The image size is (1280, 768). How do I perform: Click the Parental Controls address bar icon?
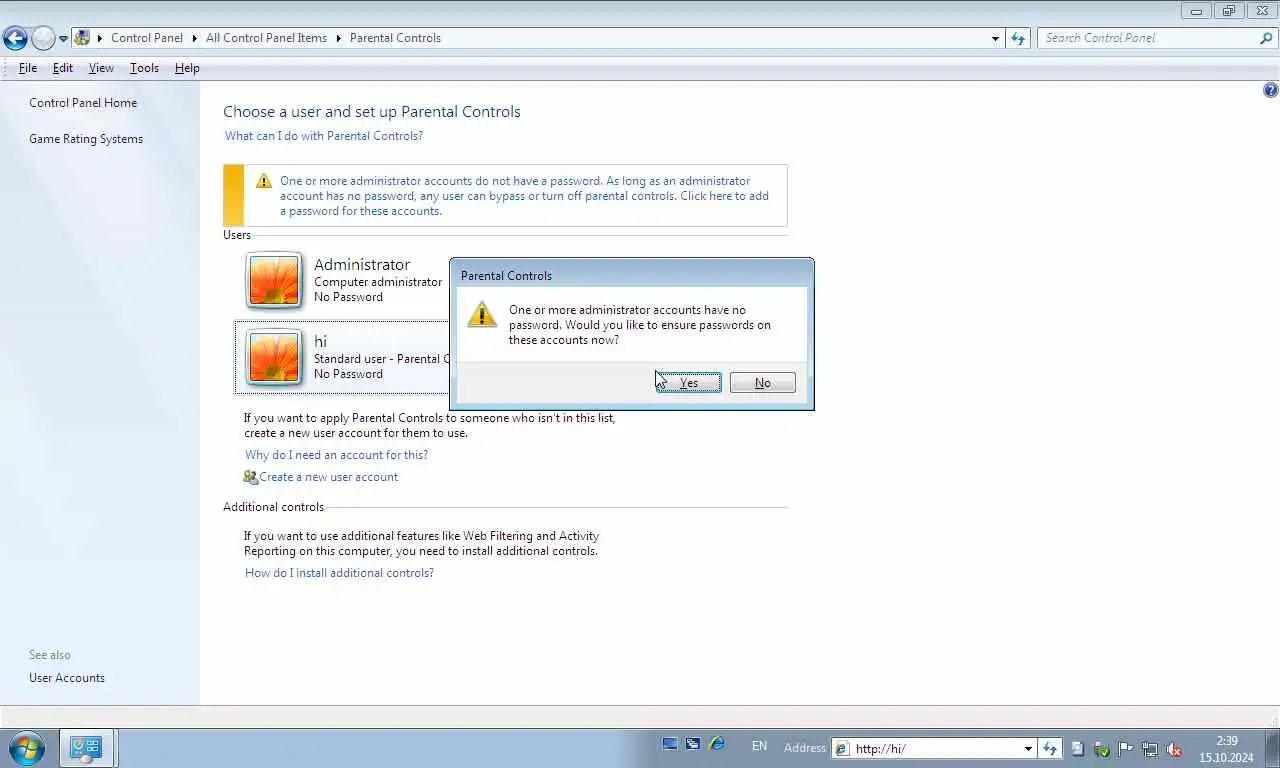(x=82, y=38)
